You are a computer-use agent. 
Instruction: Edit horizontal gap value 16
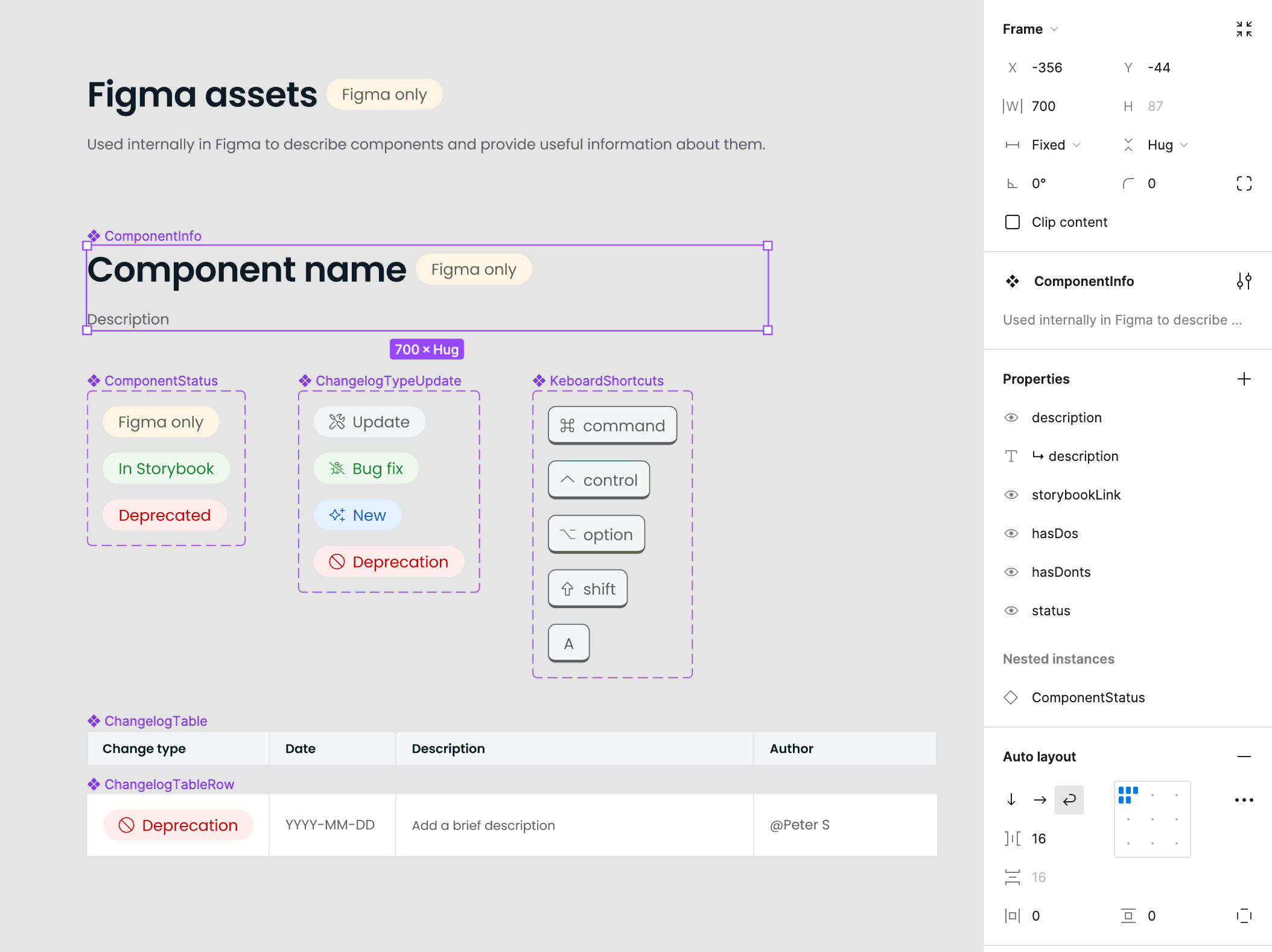(1038, 839)
